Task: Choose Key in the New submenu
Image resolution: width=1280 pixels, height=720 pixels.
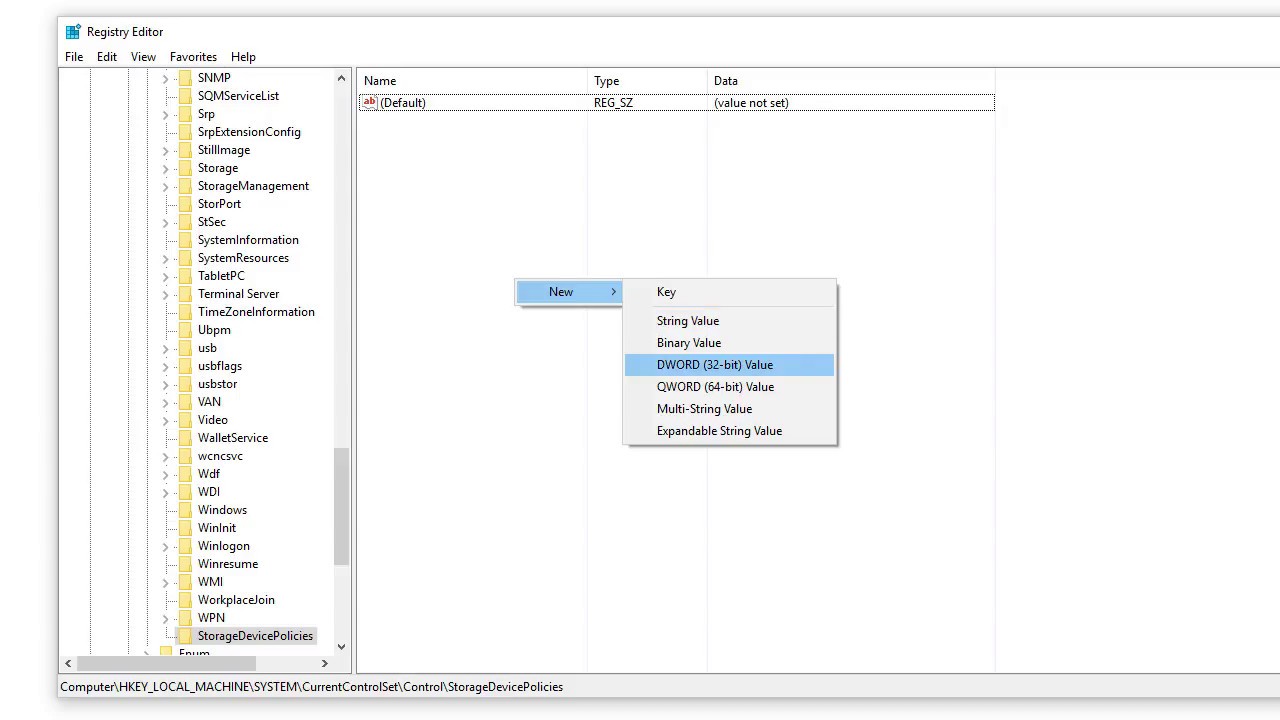Action: (729, 292)
